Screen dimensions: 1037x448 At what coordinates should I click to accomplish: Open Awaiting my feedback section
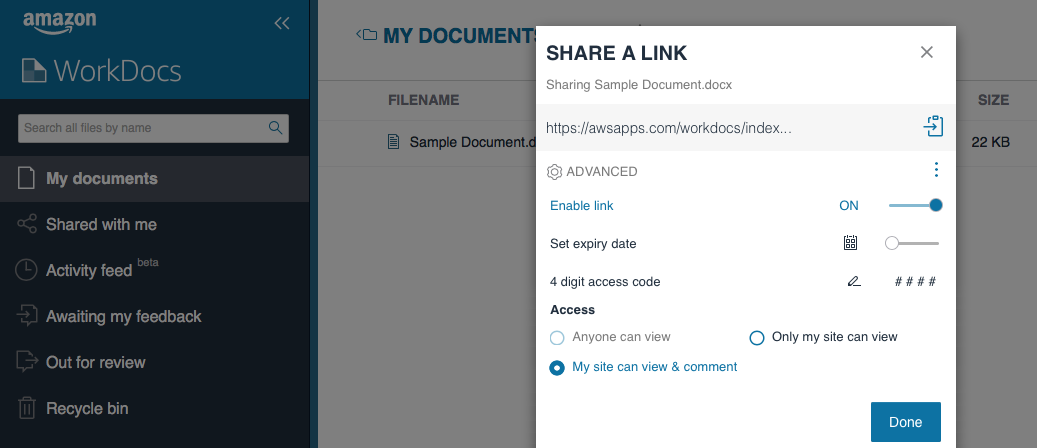tap(154, 316)
